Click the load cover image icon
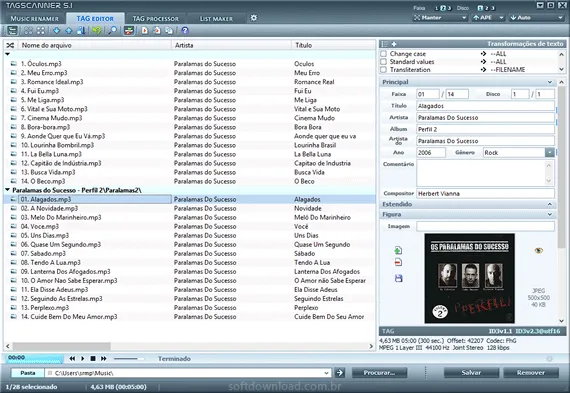 tap(398, 250)
